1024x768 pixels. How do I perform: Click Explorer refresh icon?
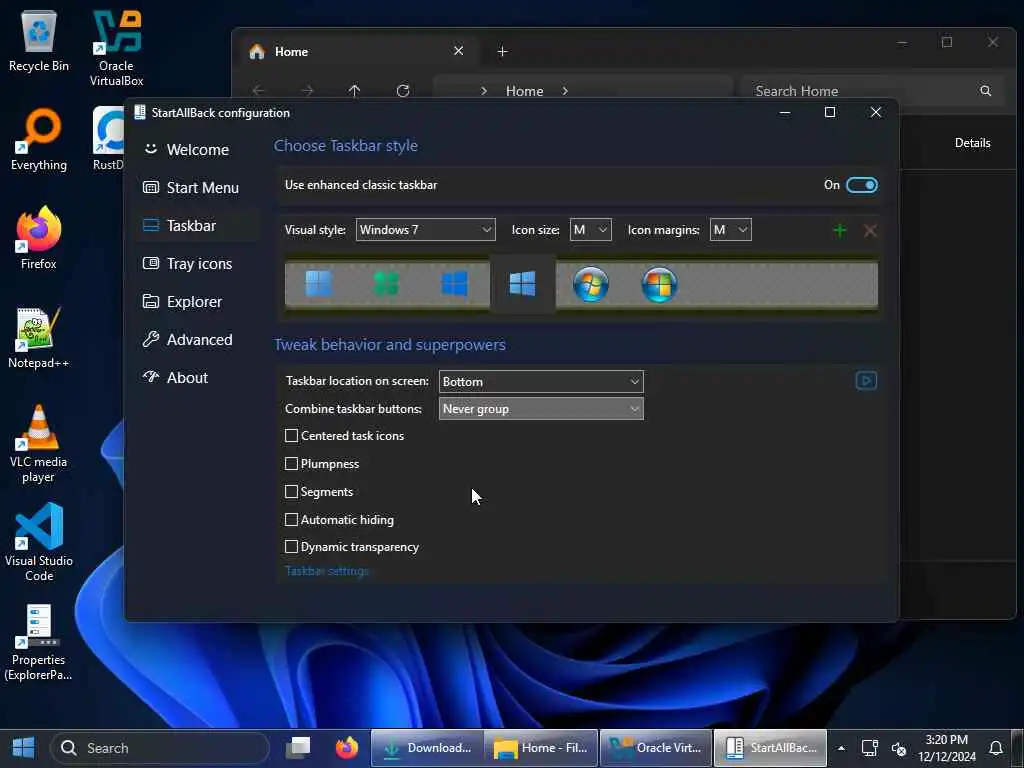(x=403, y=91)
